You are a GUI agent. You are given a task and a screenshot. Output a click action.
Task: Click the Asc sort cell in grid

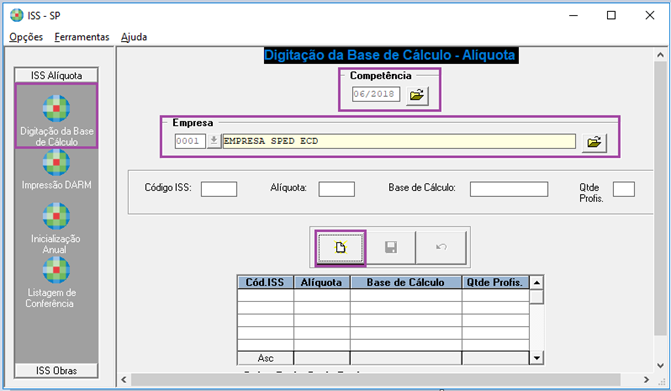265,358
